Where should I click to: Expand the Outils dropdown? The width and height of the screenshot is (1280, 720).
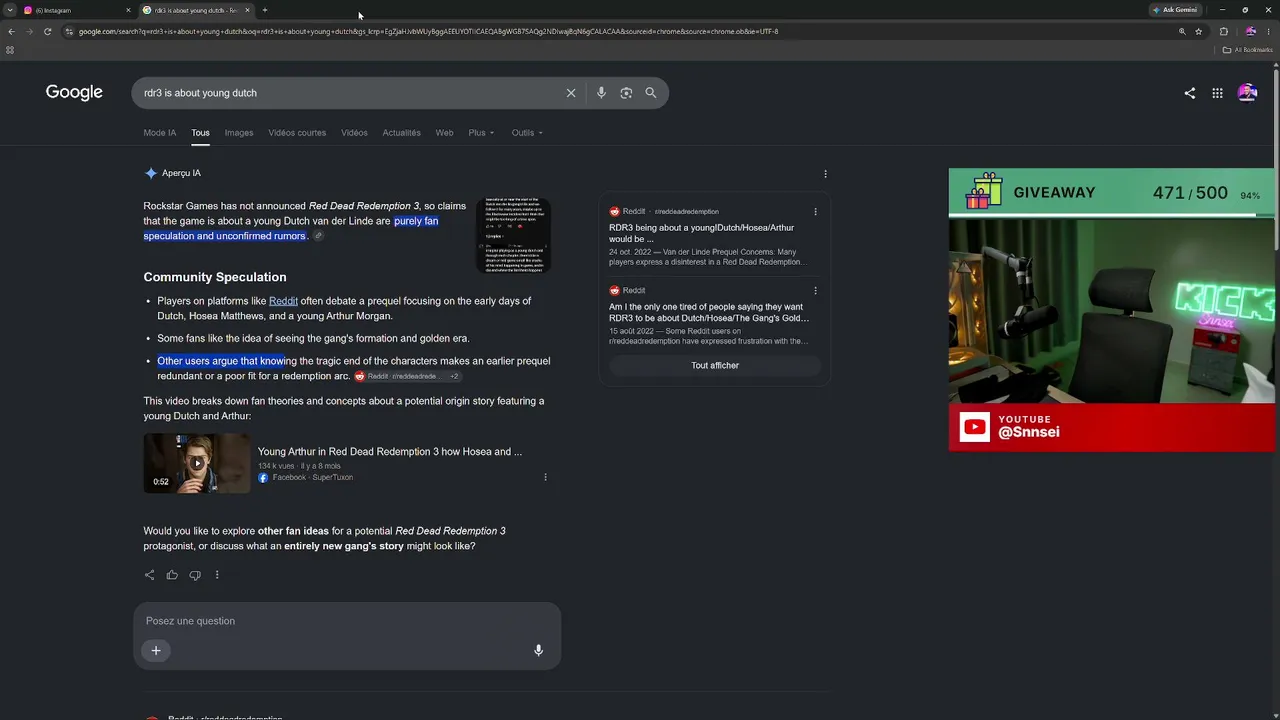pyautogui.click(x=527, y=133)
